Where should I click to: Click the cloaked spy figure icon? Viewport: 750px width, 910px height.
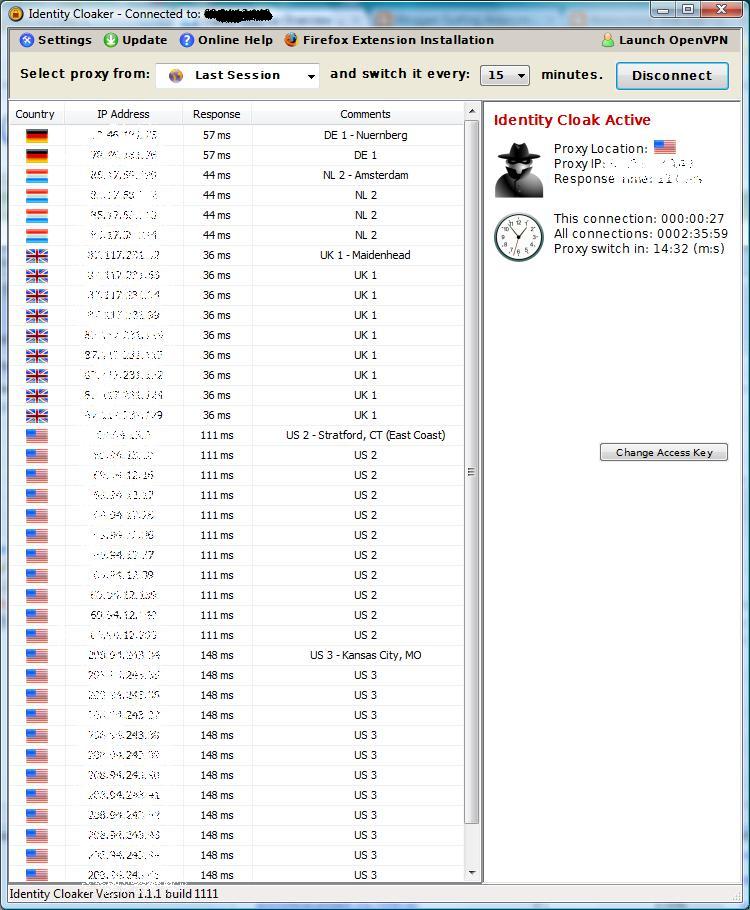(519, 169)
